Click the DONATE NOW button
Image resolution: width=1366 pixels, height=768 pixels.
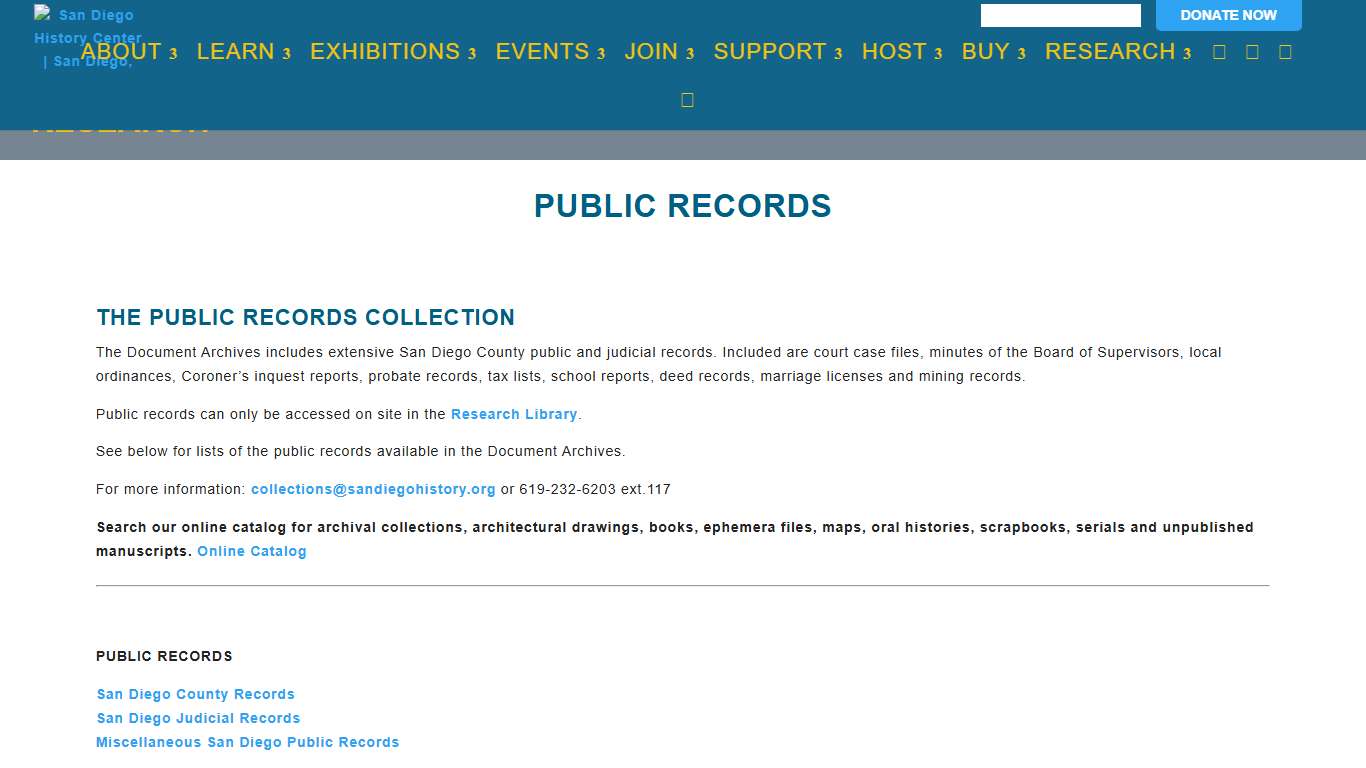1228,15
